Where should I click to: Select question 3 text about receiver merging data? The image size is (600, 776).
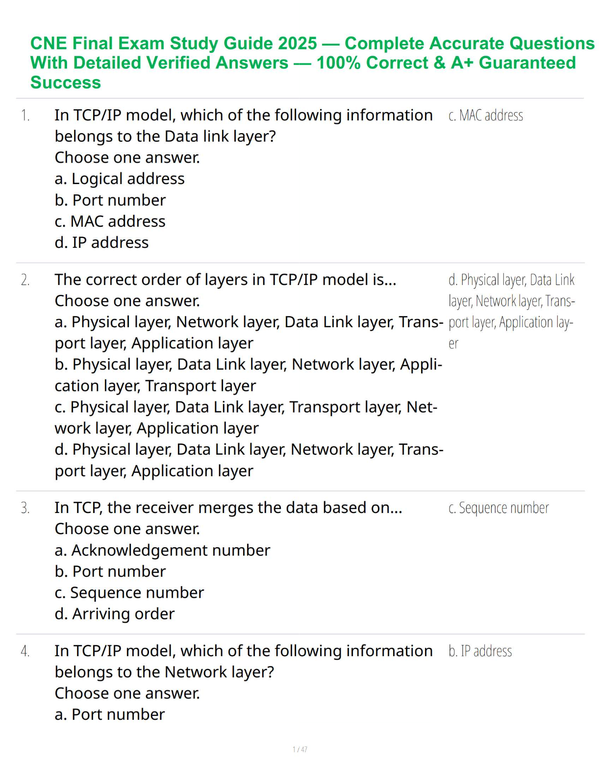point(228,508)
